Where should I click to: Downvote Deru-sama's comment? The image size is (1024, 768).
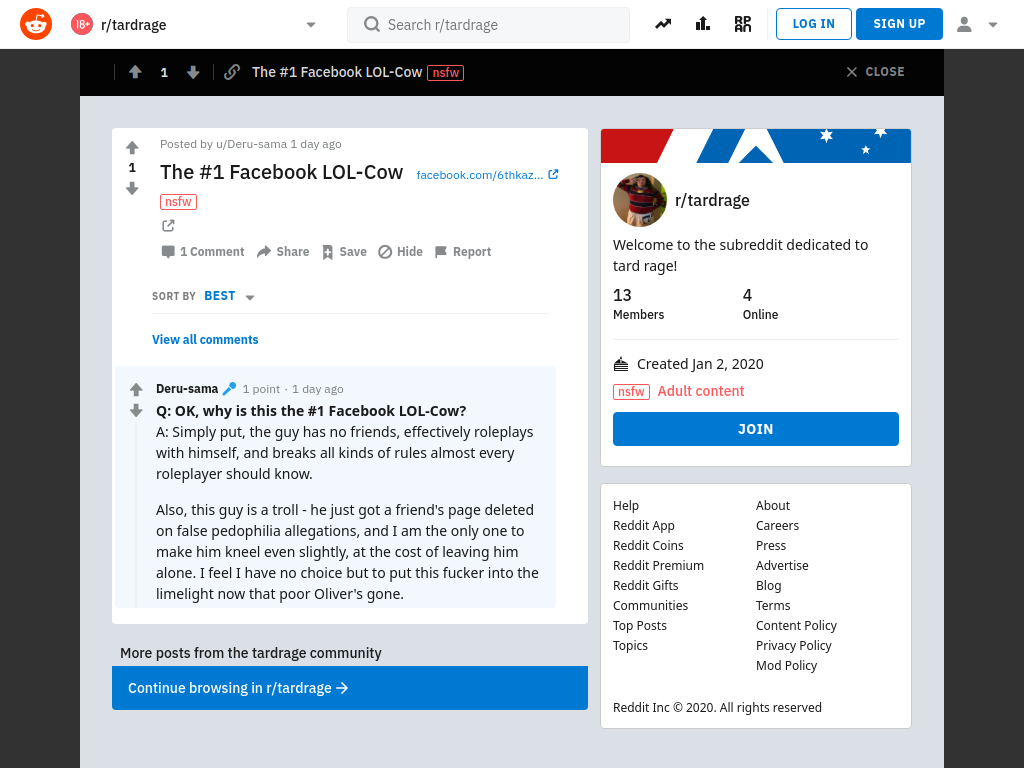136,410
